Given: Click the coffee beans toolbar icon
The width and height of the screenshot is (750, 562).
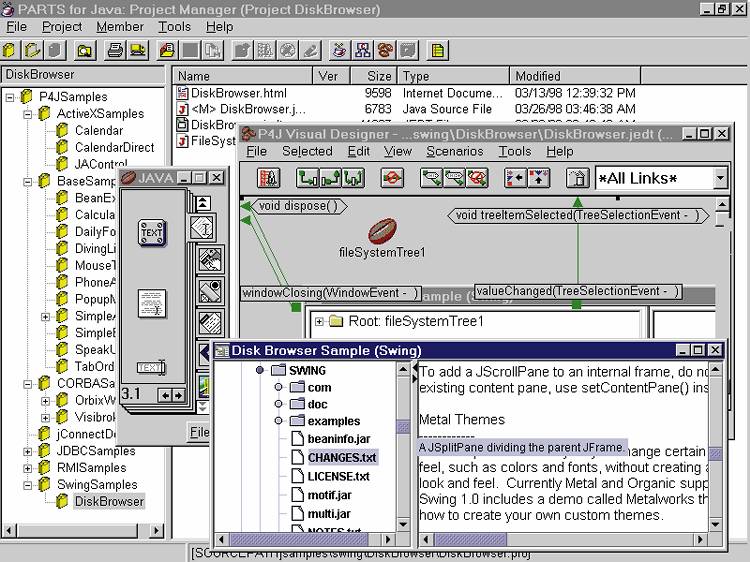Looking at the screenshot, I should tap(386, 50).
